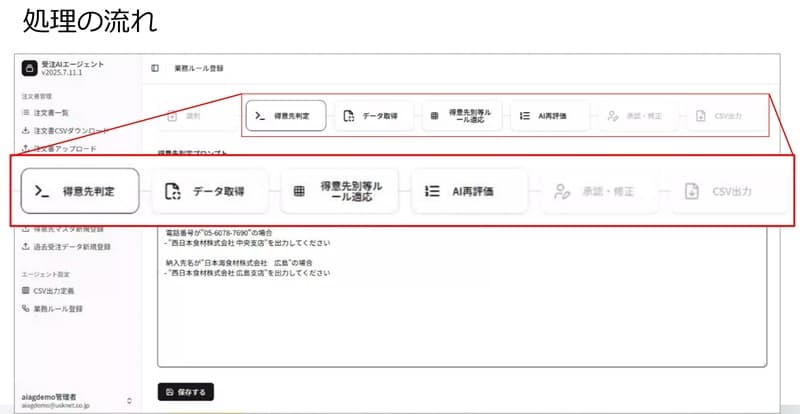Select the enlarged データ取得 step
Screen dimensions: 800x414
(205, 190)
